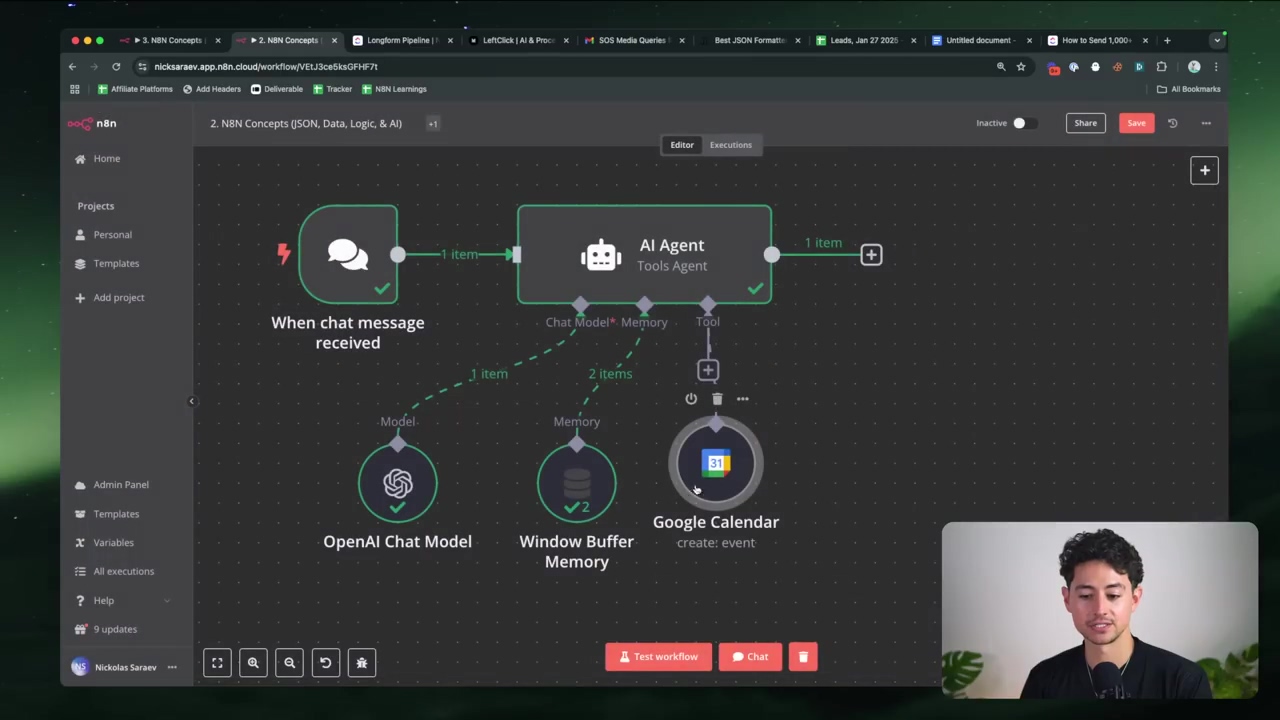Open the OpenAI Chat Model node
This screenshot has height=720, width=1280.
[x=397, y=483]
